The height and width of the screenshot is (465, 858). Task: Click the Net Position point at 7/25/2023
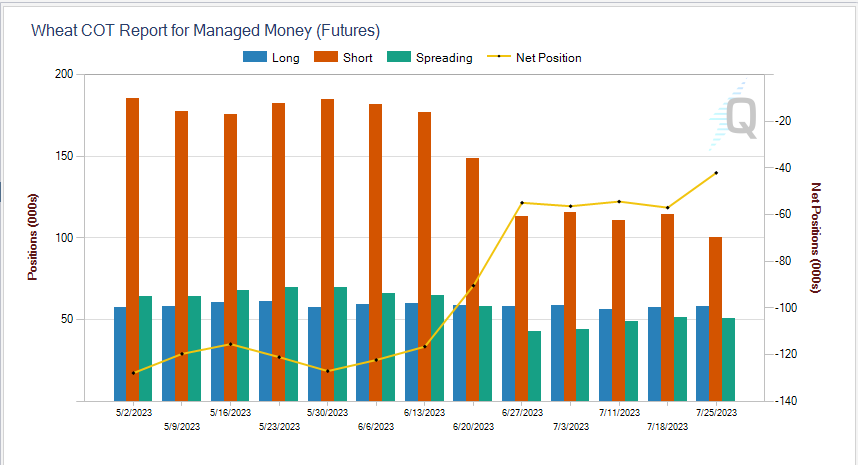(x=716, y=173)
